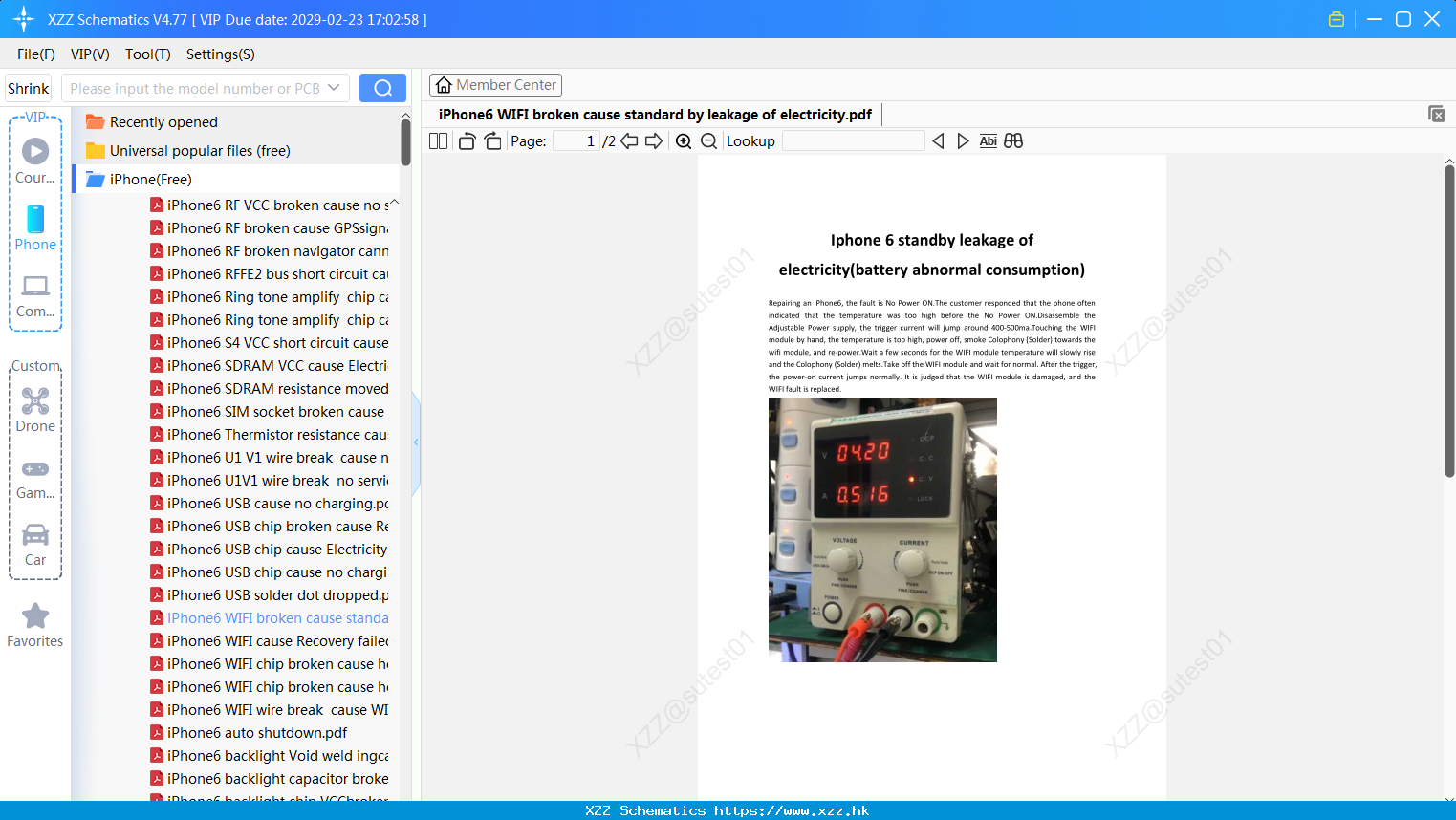Click the Page number field
The height and width of the screenshot is (820, 1456).
pos(576,141)
